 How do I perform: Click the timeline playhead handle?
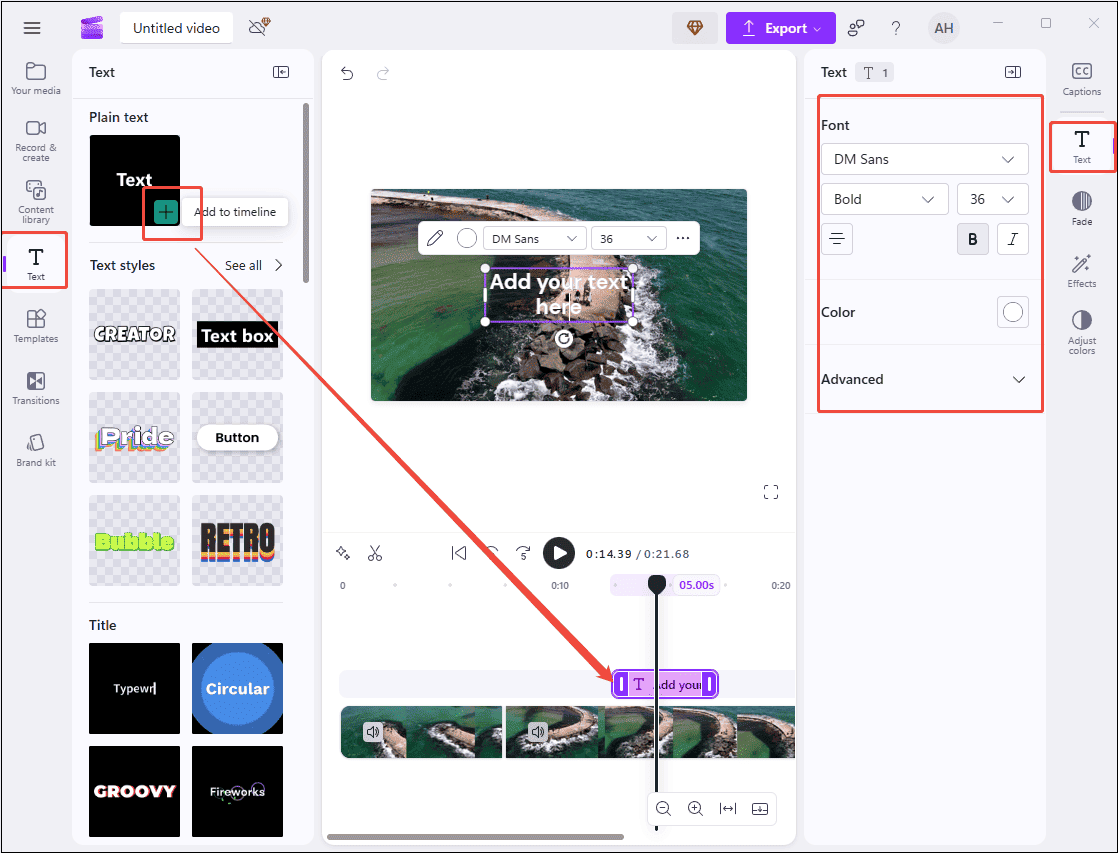coord(657,584)
